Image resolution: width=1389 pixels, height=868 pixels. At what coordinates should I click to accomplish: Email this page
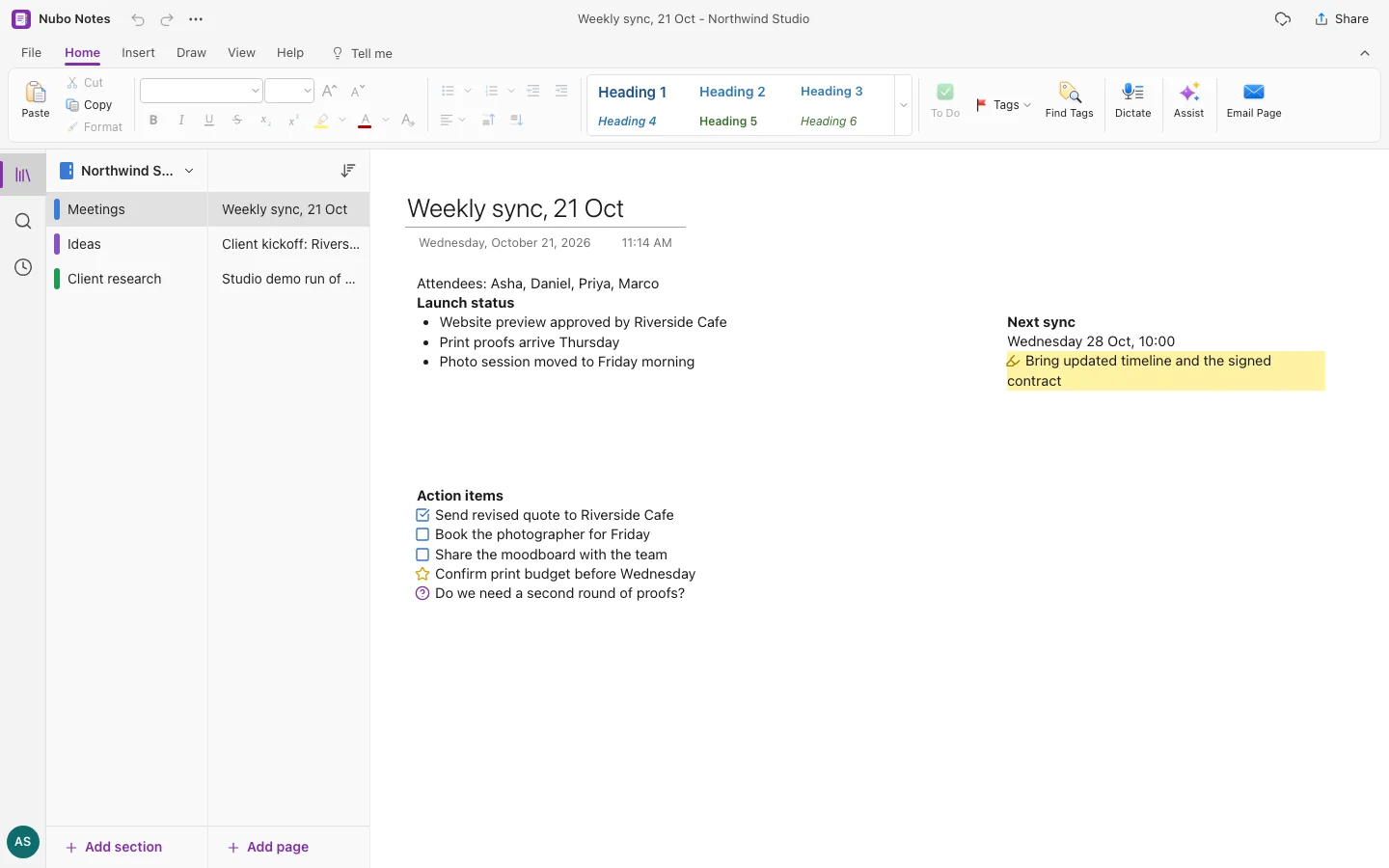1254,99
